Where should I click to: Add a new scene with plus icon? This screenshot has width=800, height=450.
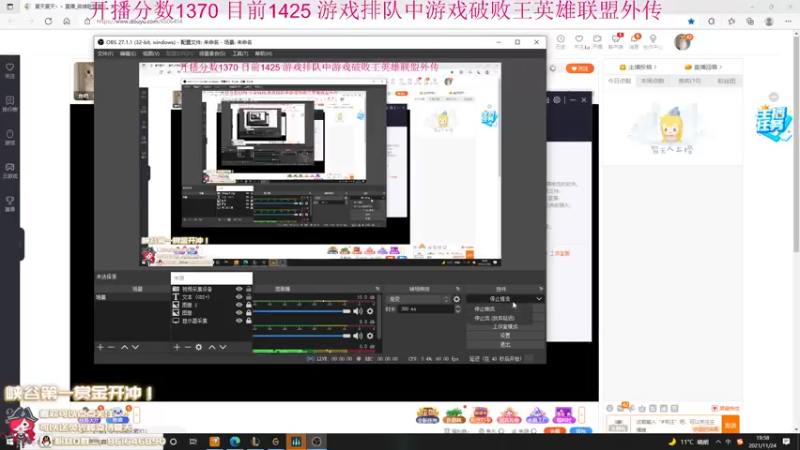pyautogui.click(x=101, y=347)
